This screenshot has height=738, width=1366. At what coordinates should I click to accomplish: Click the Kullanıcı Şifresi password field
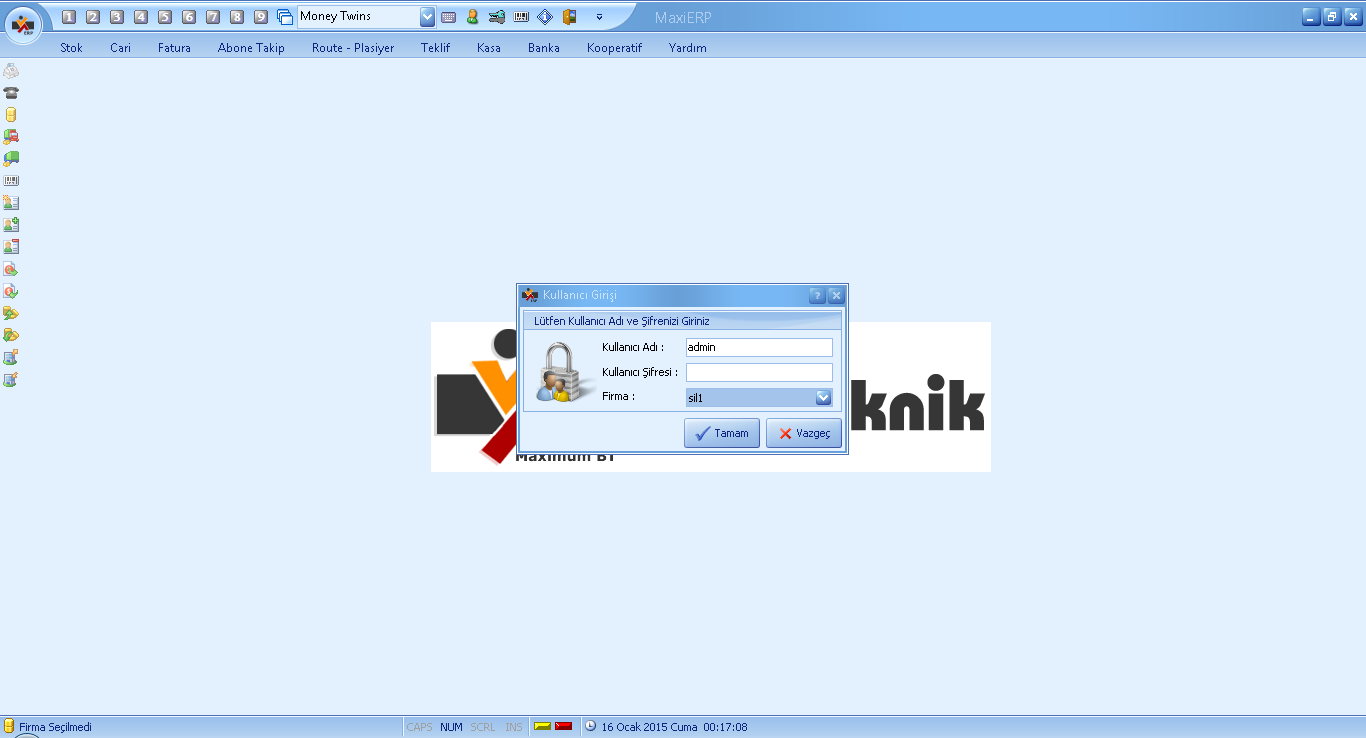759,372
